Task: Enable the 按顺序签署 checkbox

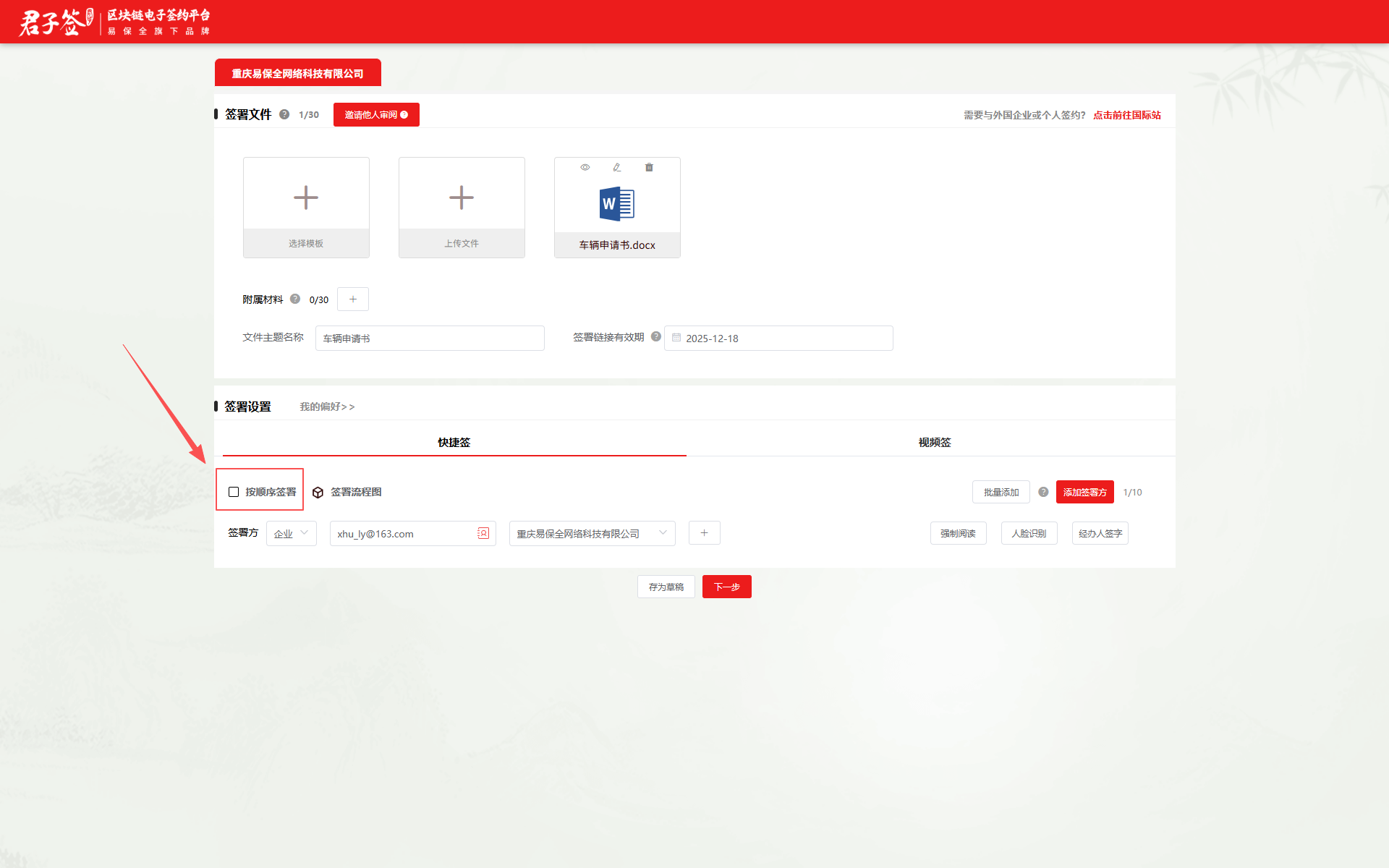Action: [234, 492]
